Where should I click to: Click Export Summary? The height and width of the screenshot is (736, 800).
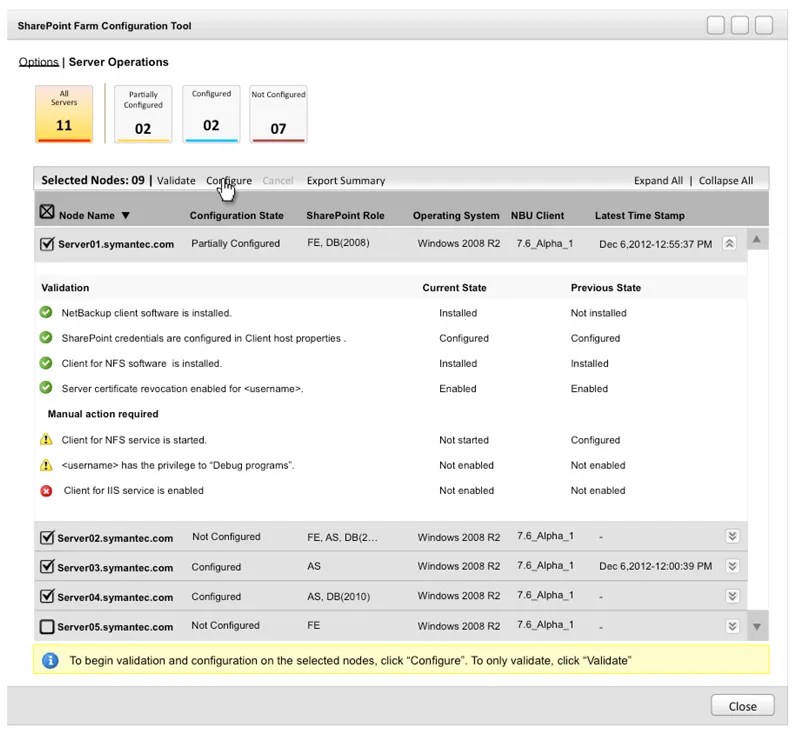point(346,181)
